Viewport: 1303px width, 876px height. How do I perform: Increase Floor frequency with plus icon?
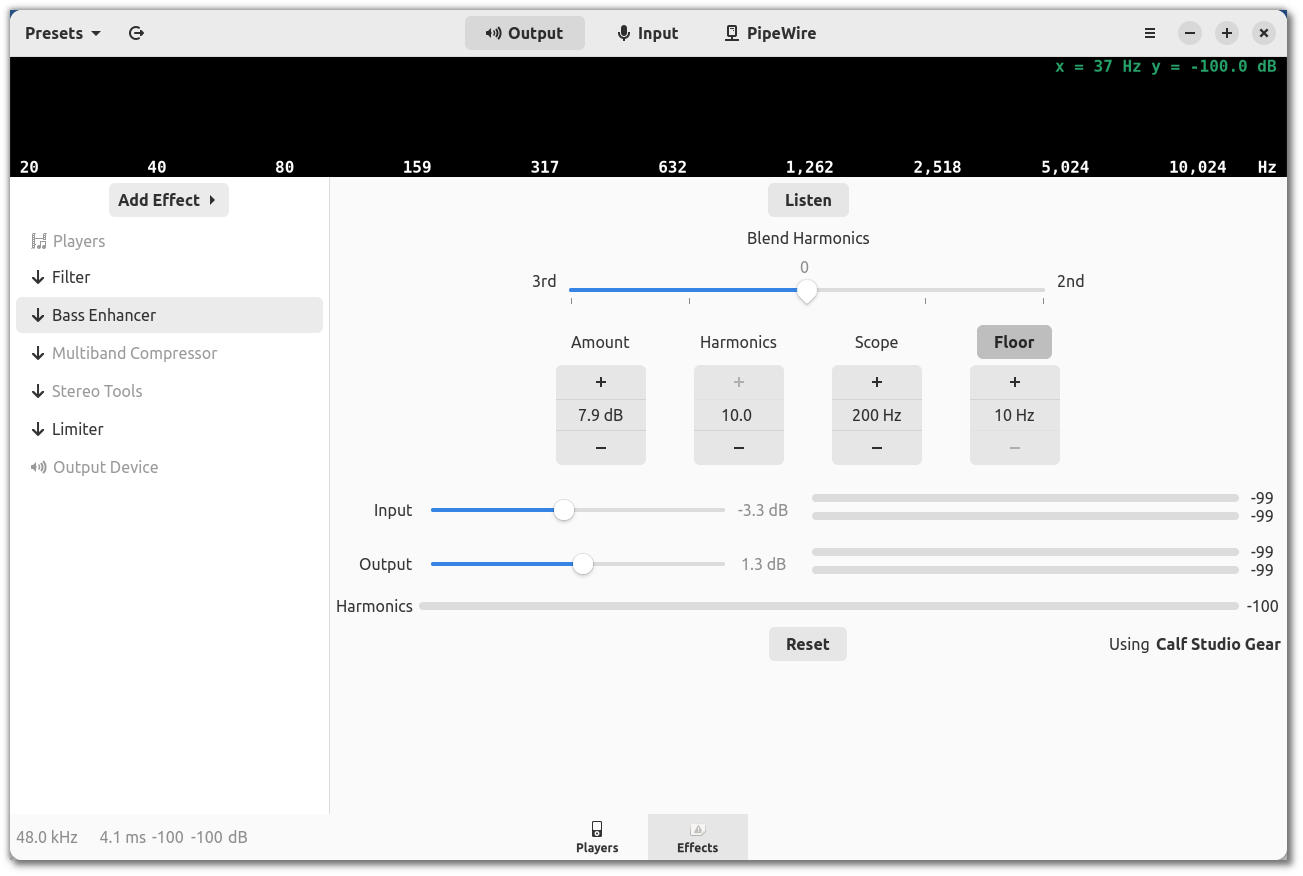coord(1015,382)
